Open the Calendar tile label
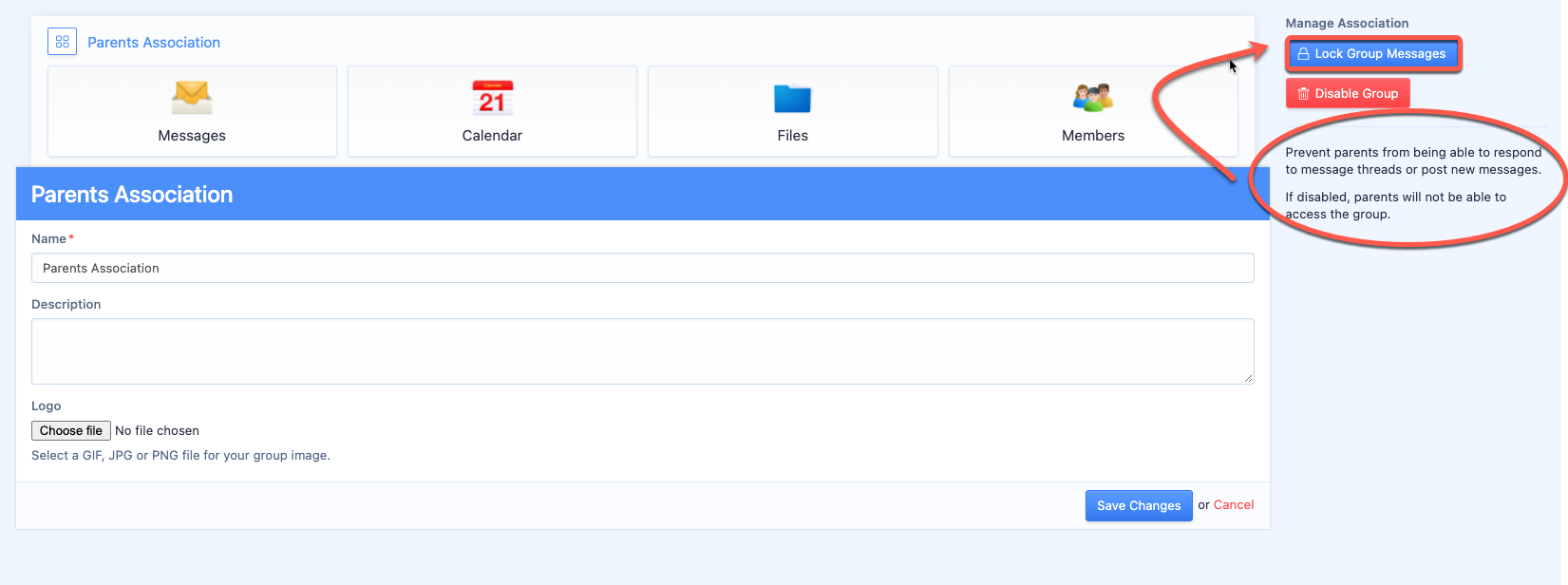Image resolution: width=1568 pixels, height=585 pixels. click(x=492, y=136)
